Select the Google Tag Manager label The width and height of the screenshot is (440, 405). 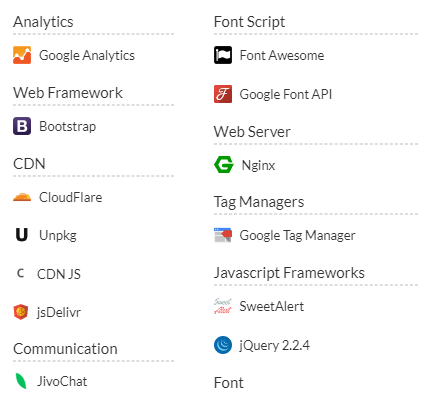[x=298, y=235]
